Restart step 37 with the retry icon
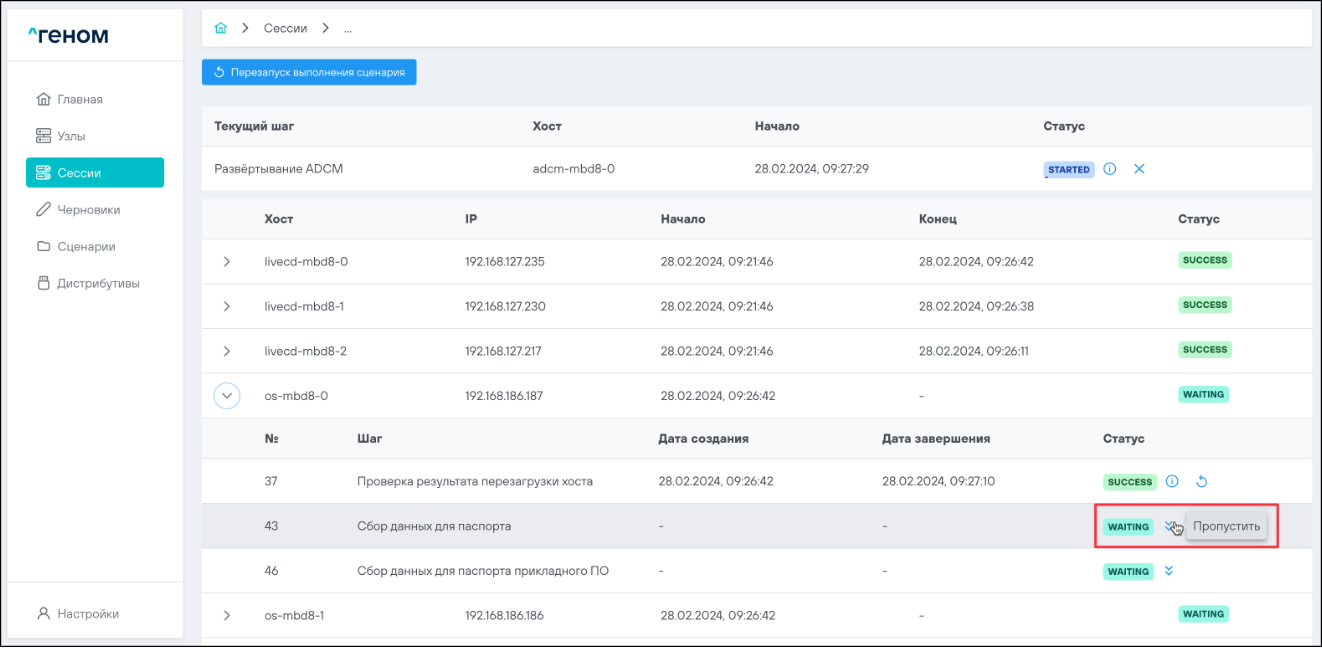The height and width of the screenshot is (648, 1322). click(x=1201, y=482)
